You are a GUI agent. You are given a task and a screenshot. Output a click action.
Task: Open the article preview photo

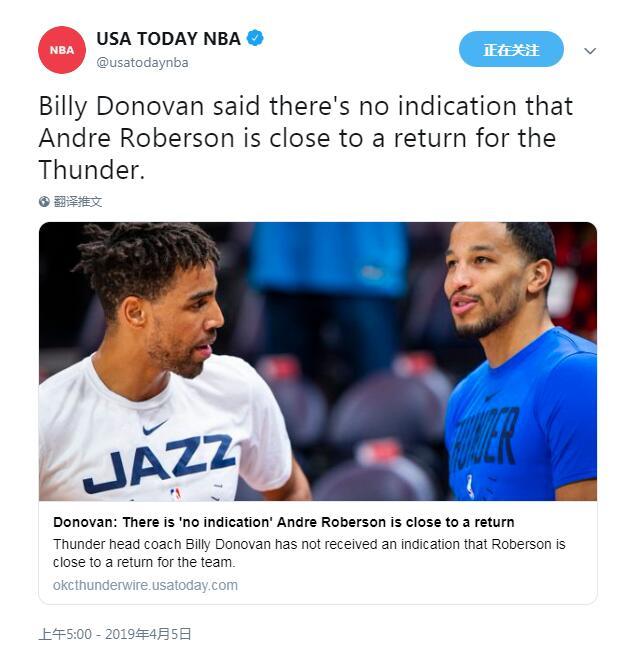pos(318,361)
